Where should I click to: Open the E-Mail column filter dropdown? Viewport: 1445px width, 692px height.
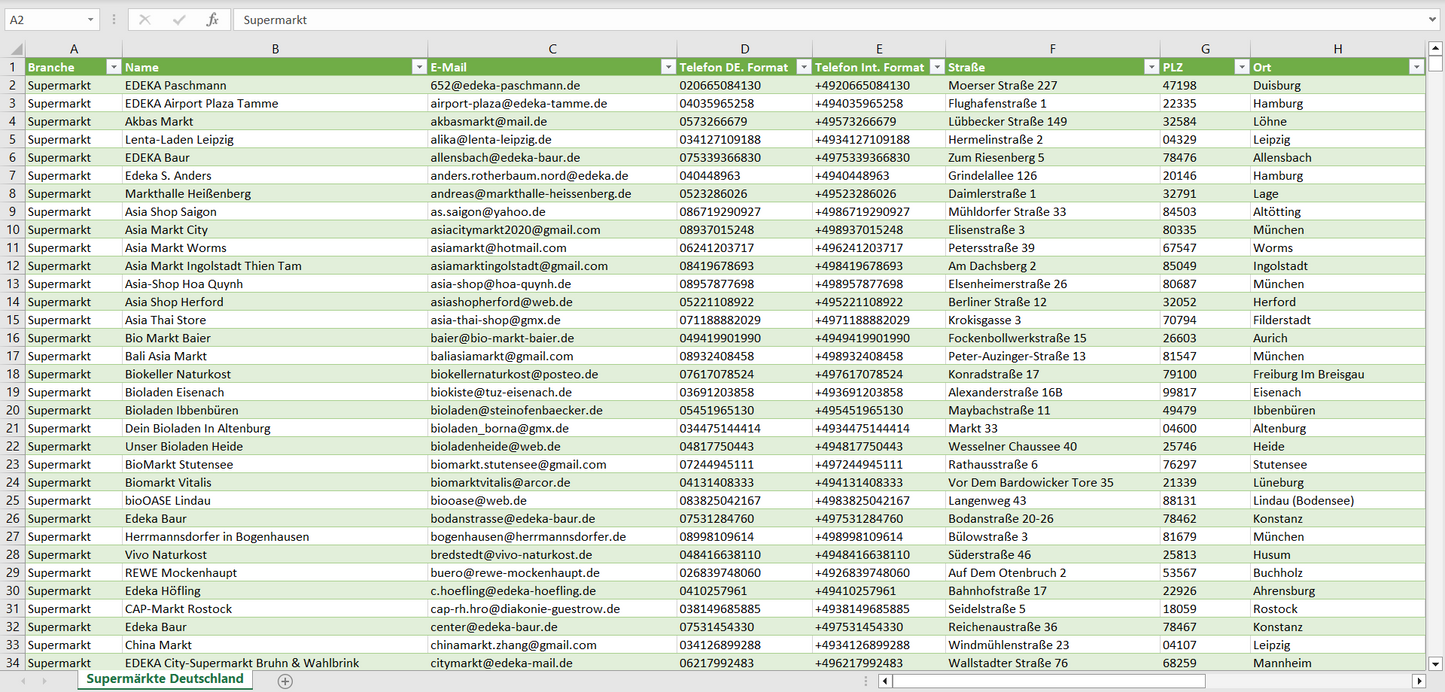[x=667, y=67]
